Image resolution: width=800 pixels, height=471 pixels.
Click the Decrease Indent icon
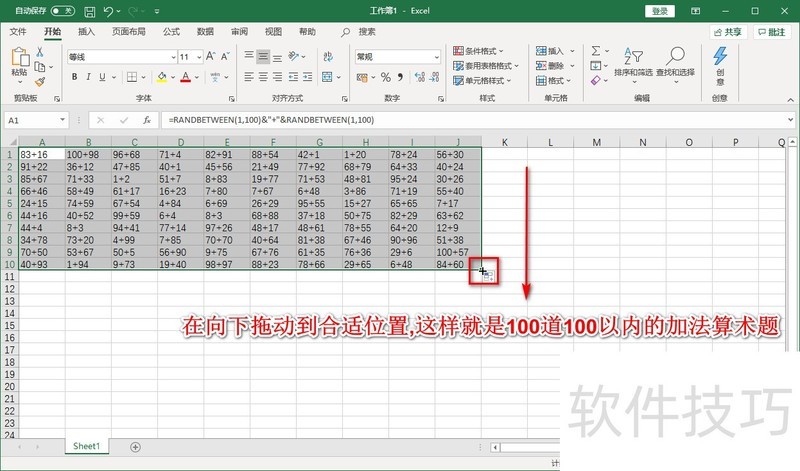pos(293,77)
